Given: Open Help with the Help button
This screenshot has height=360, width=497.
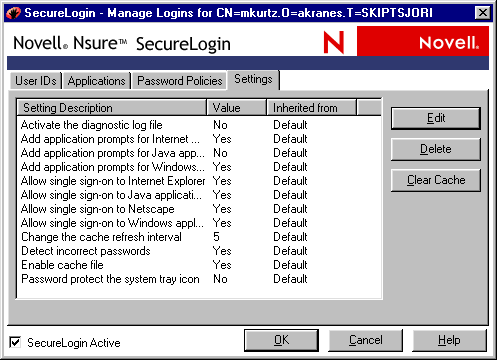Looking at the screenshot, I should 449,340.
